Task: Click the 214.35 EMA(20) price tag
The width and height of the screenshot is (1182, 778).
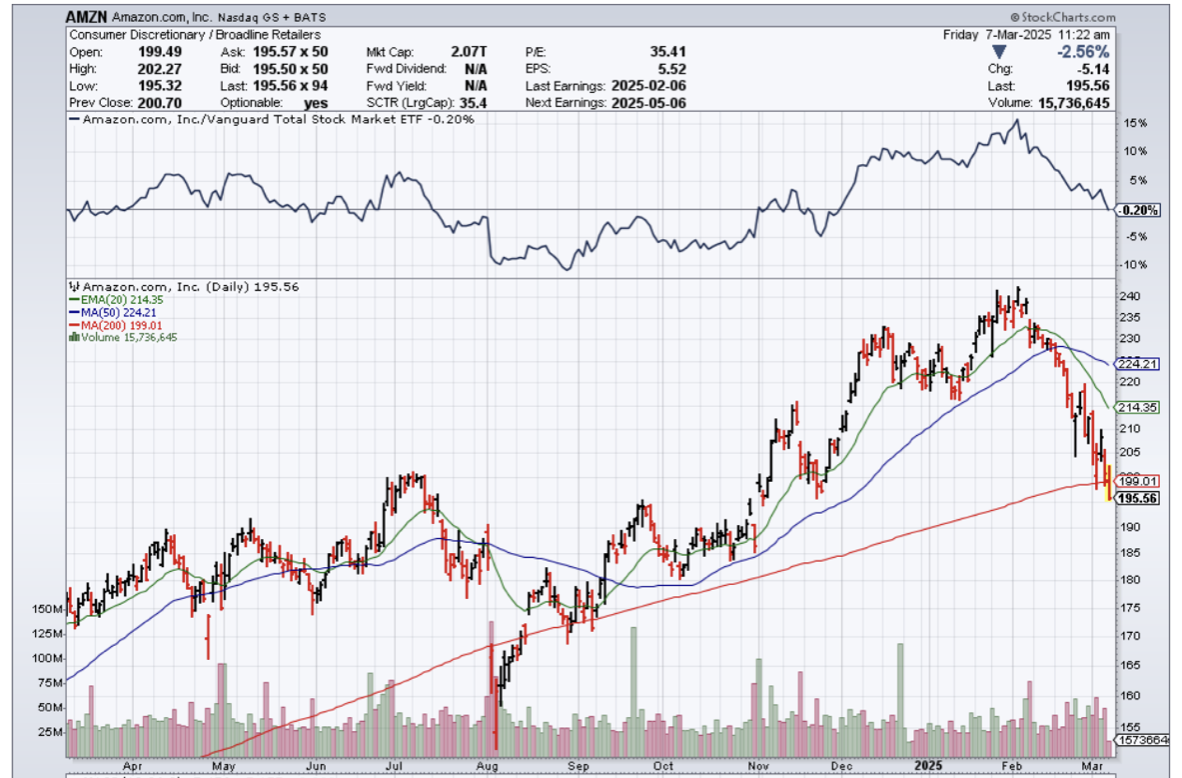Action: 1139,408
